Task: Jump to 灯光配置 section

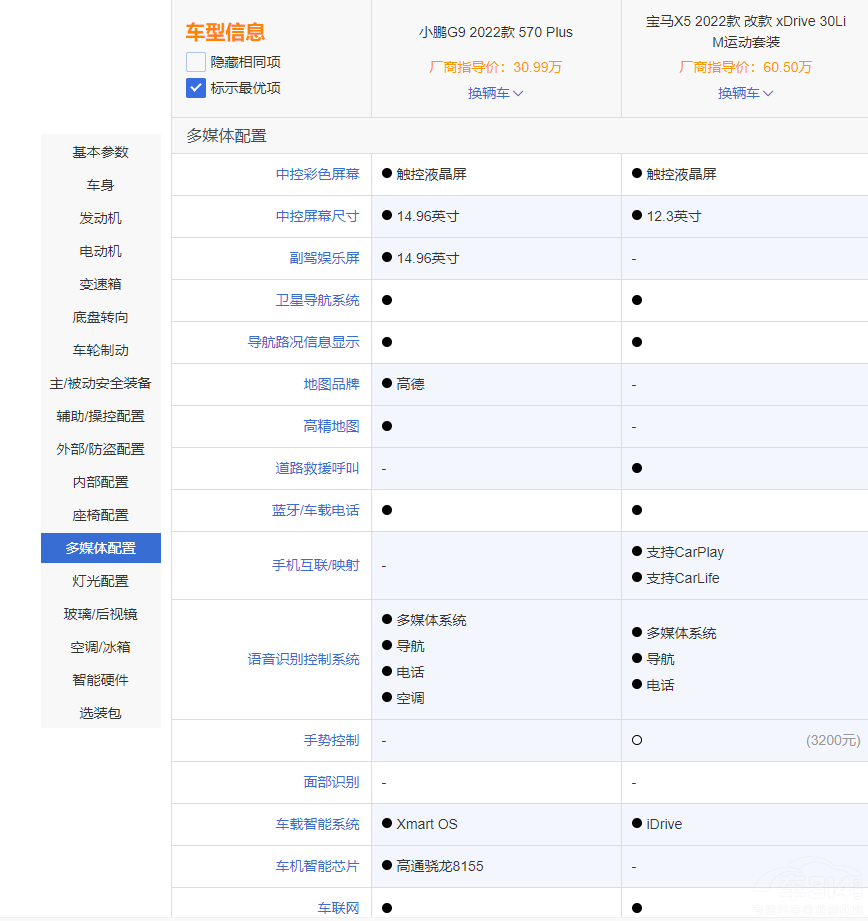Action: click(x=101, y=581)
